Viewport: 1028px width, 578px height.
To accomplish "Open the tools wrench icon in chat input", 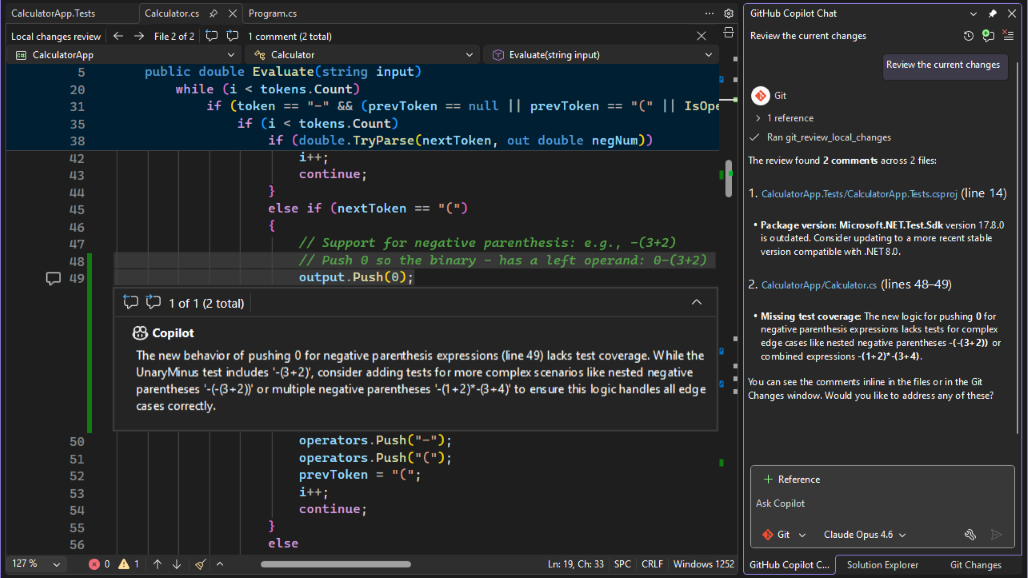I will 970,535.
